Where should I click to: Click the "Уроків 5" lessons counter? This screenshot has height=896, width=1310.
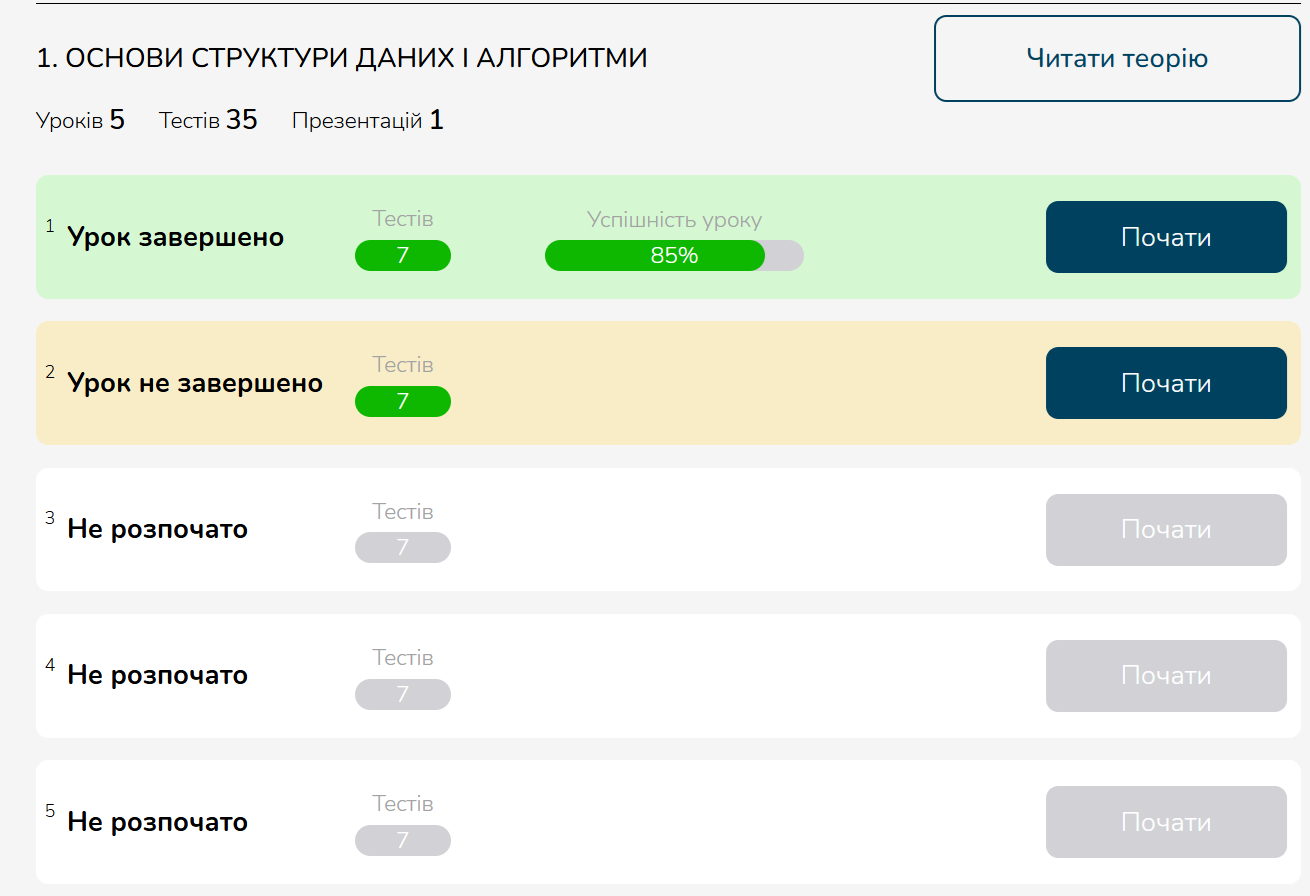(x=81, y=121)
